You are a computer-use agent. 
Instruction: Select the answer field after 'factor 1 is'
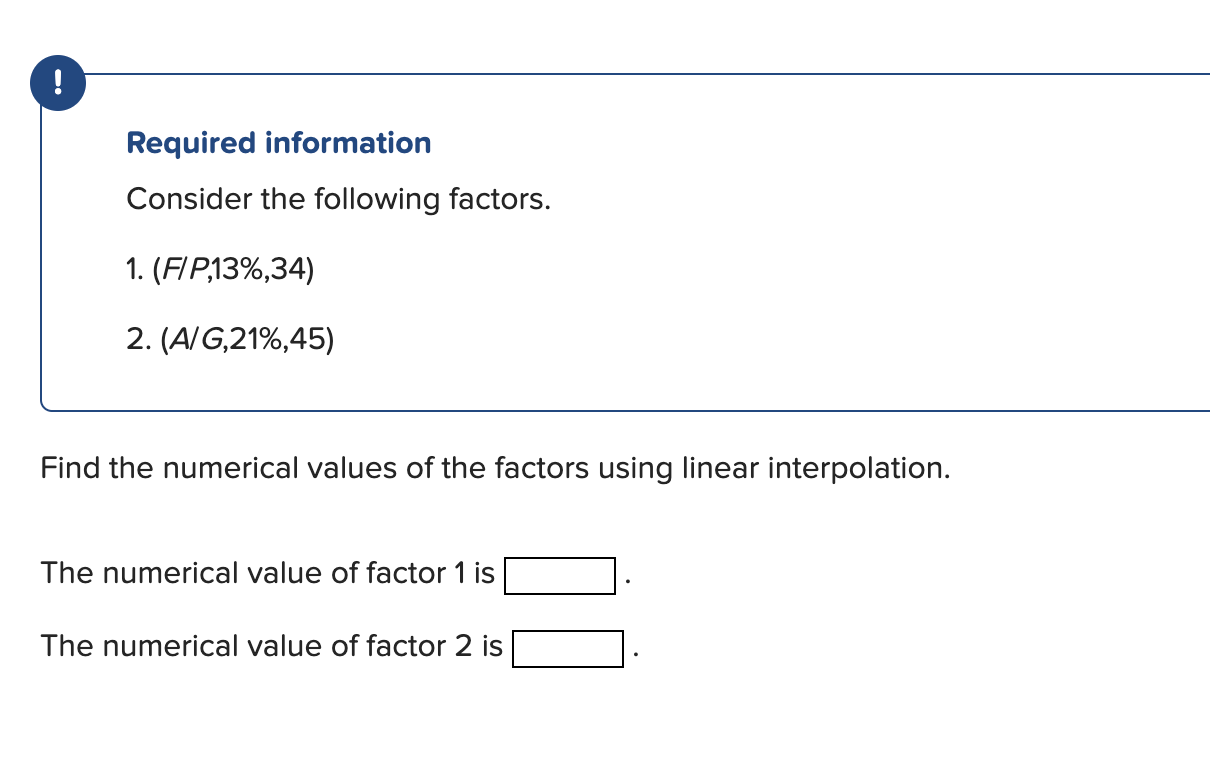(559, 576)
